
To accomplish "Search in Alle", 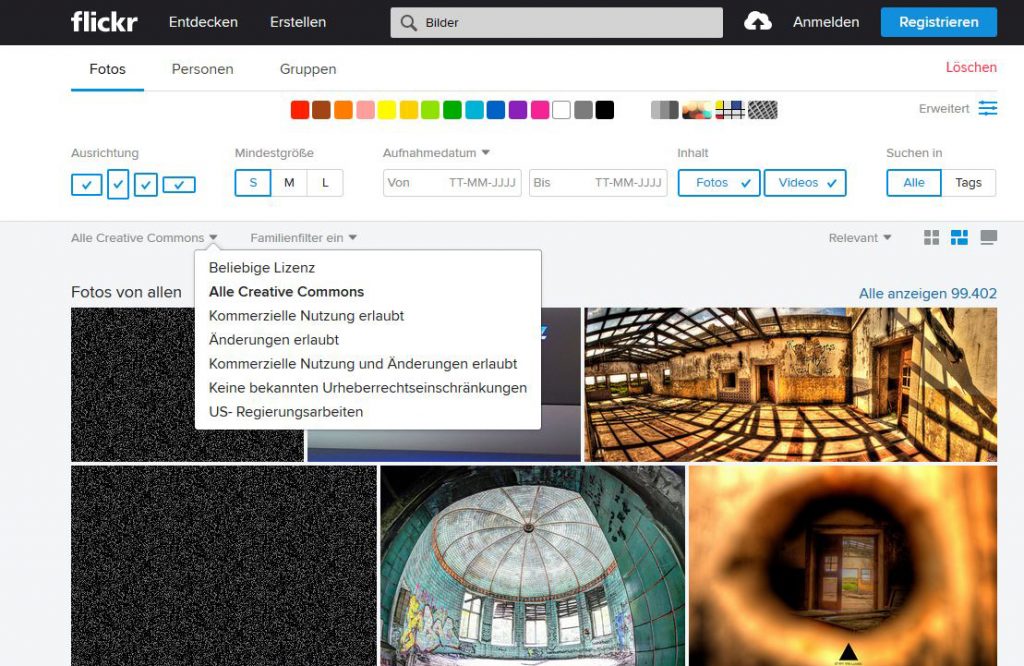I will coord(914,183).
